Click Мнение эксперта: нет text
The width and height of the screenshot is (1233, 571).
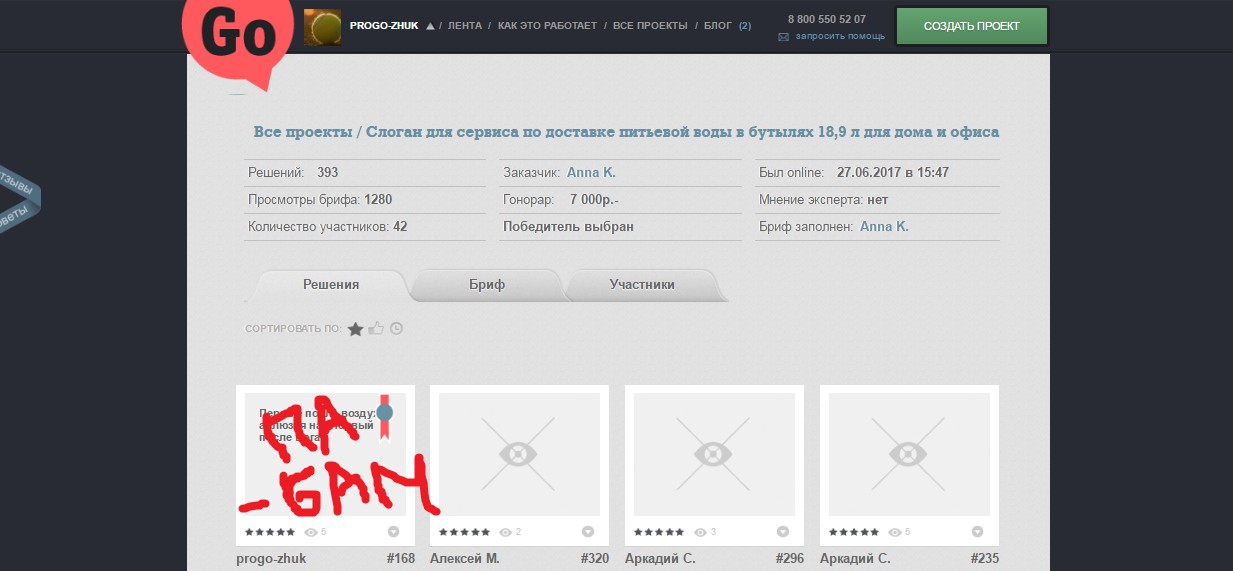822,200
